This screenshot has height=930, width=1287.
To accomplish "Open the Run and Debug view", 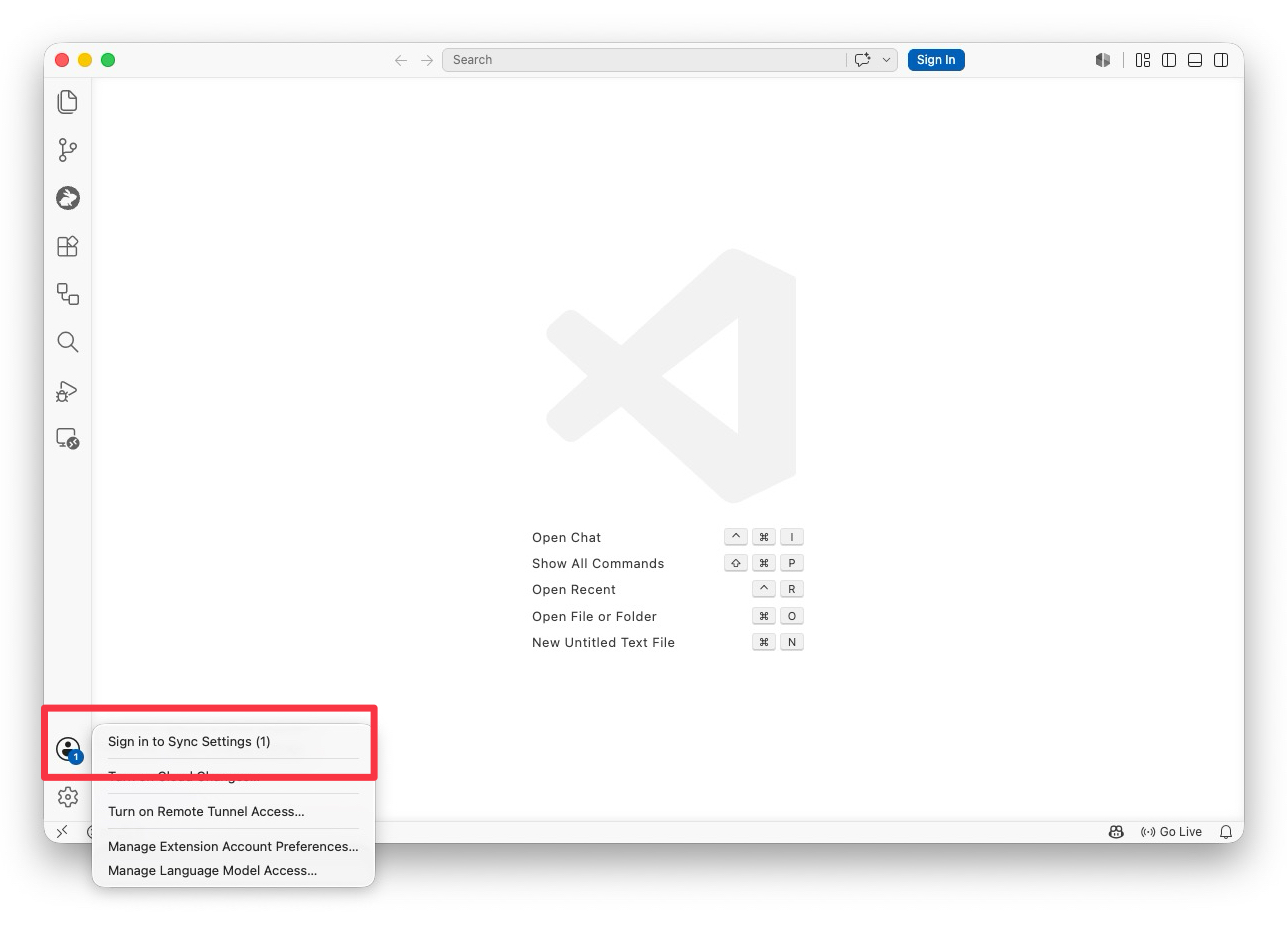I will tap(67, 391).
